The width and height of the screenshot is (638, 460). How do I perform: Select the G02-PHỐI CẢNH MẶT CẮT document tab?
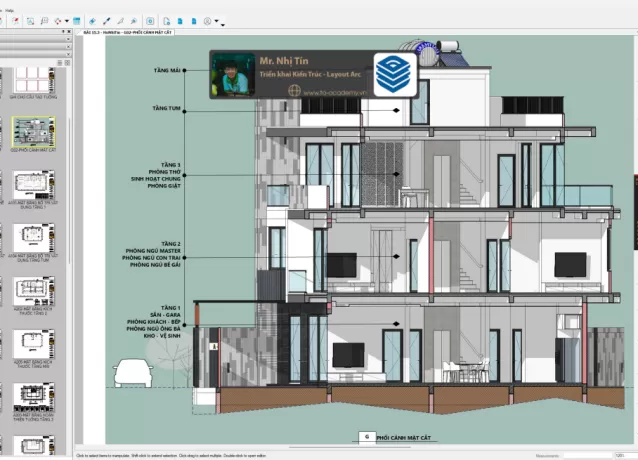pyautogui.click(x=127, y=32)
